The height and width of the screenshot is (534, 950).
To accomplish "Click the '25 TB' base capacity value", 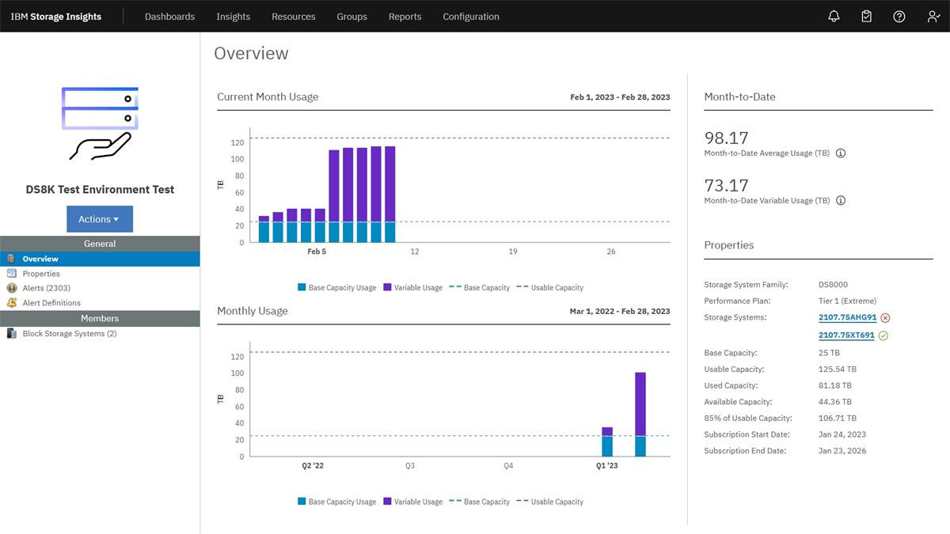I will coord(829,352).
